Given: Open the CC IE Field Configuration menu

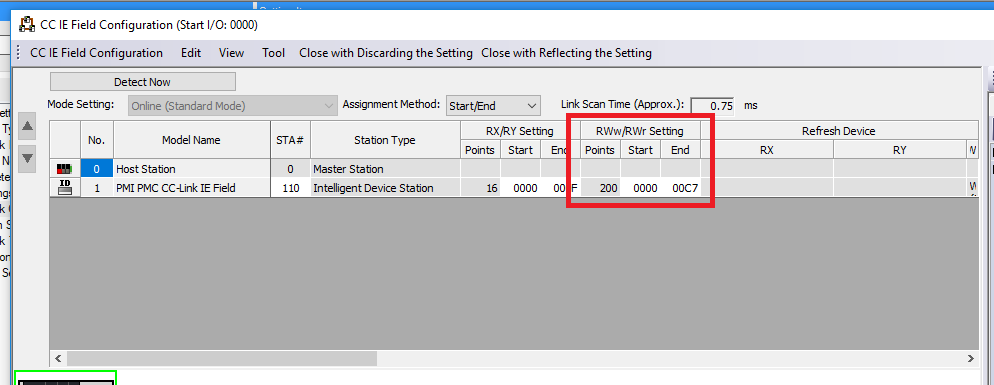Looking at the screenshot, I should coord(96,53).
